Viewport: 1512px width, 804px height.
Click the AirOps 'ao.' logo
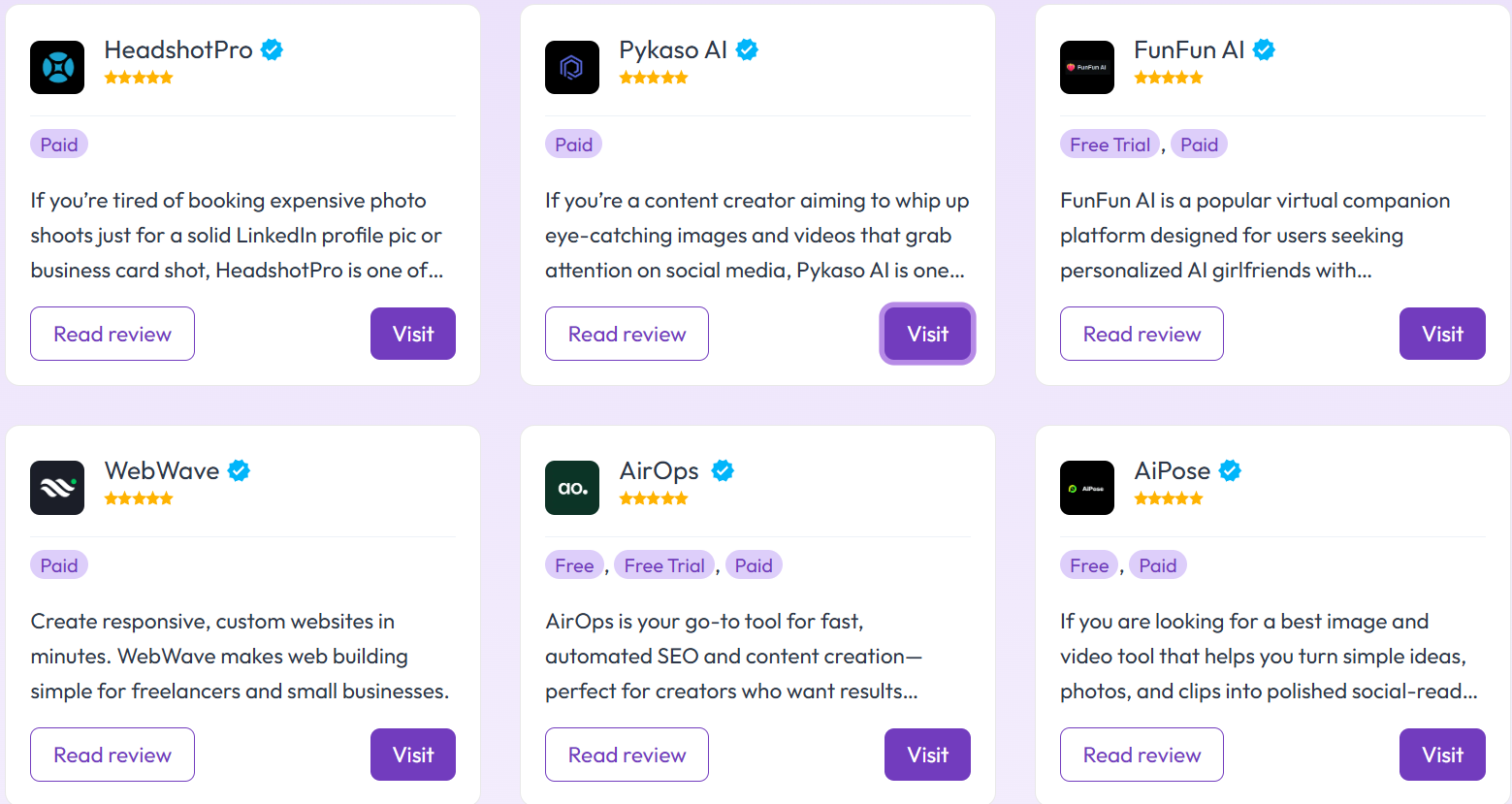tap(571, 488)
